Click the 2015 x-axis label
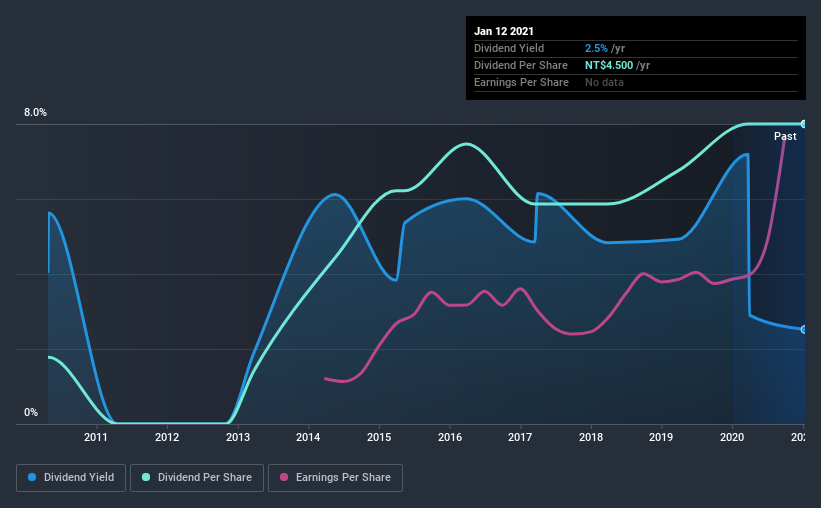This screenshot has height=508, width=821. point(379,437)
